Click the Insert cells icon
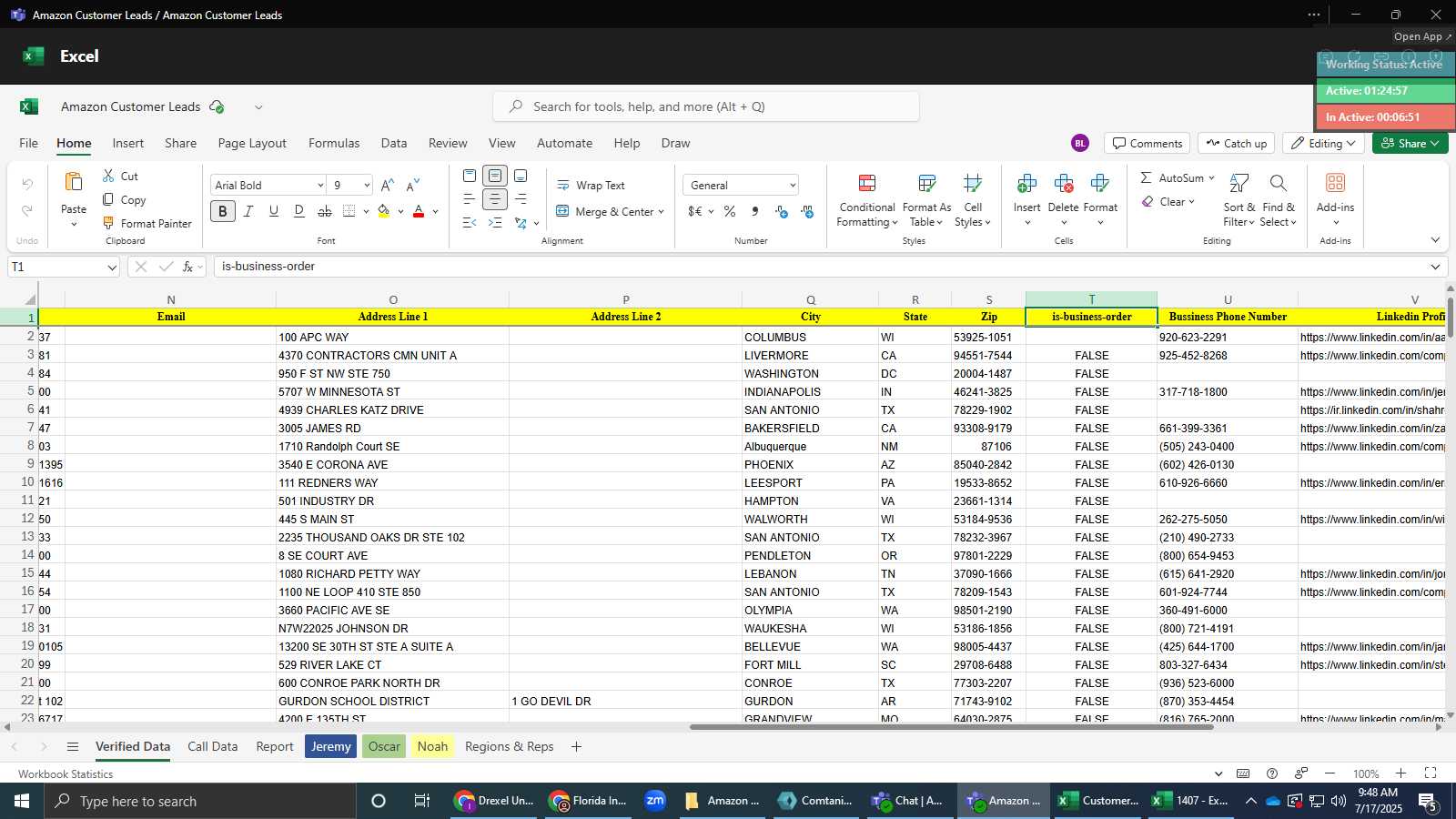The height and width of the screenshot is (819, 1456). pyautogui.click(x=1026, y=184)
